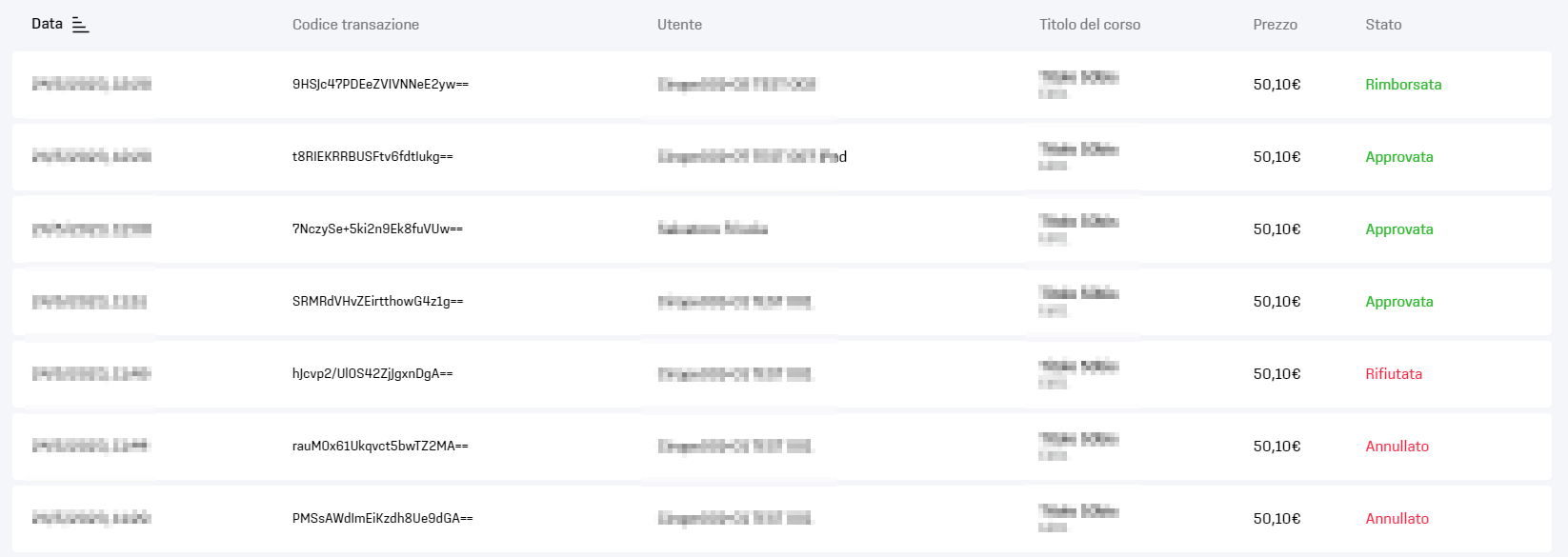Click the Rimborsata status label
Image resolution: width=1568 pixels, height=557 pixels.
[x=1403, y=85]
